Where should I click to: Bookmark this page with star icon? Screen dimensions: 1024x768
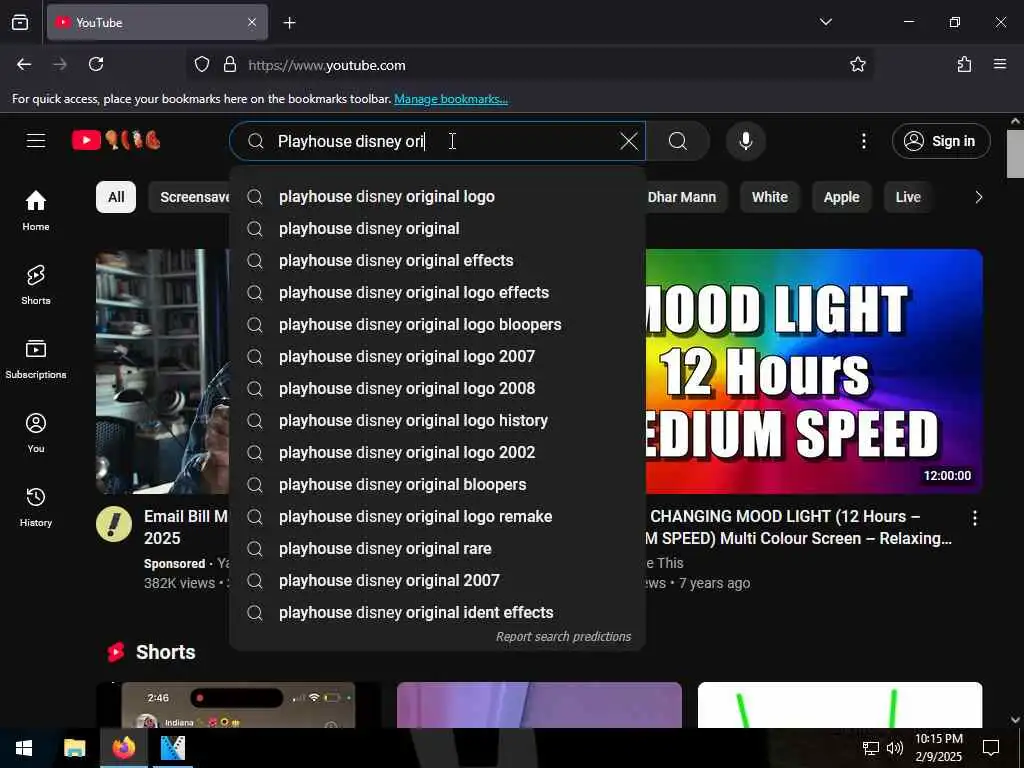pyautogui.click(x=857, y=64)
